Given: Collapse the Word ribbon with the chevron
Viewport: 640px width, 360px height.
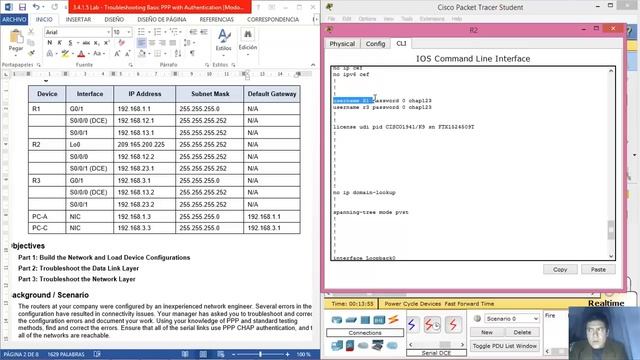Looking at the screenshot, I should coord(313,65).
